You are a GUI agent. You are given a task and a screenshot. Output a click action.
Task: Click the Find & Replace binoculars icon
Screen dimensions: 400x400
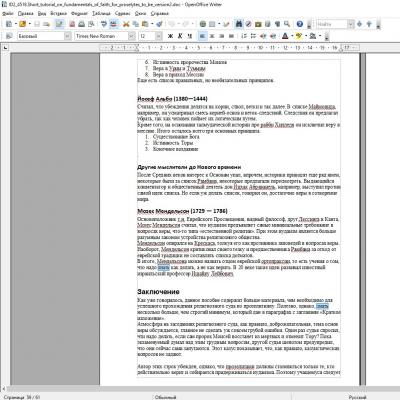(x=239, y=24)
